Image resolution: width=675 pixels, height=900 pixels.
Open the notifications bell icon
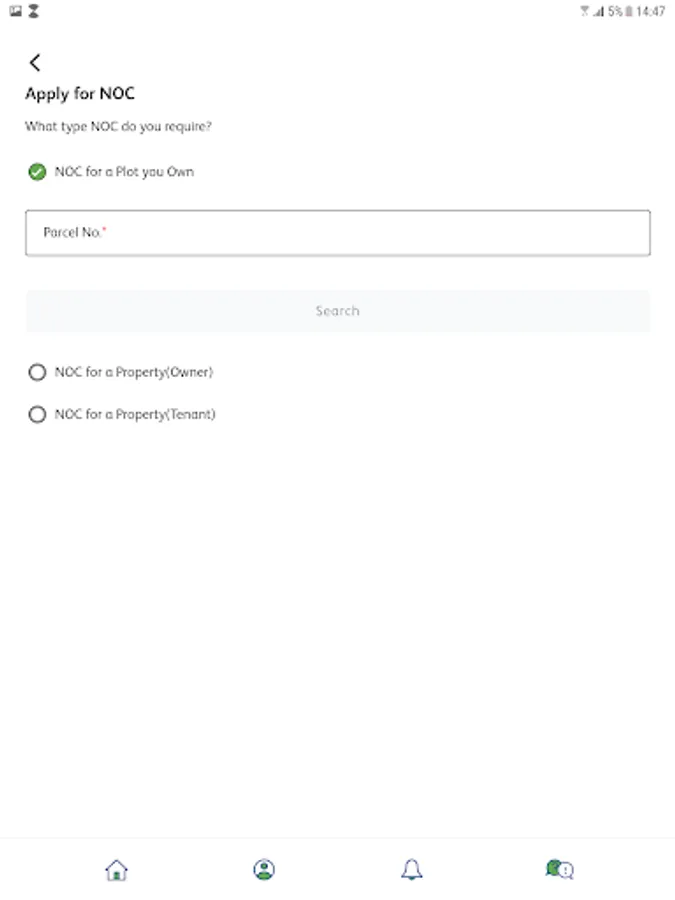point(411,870)
